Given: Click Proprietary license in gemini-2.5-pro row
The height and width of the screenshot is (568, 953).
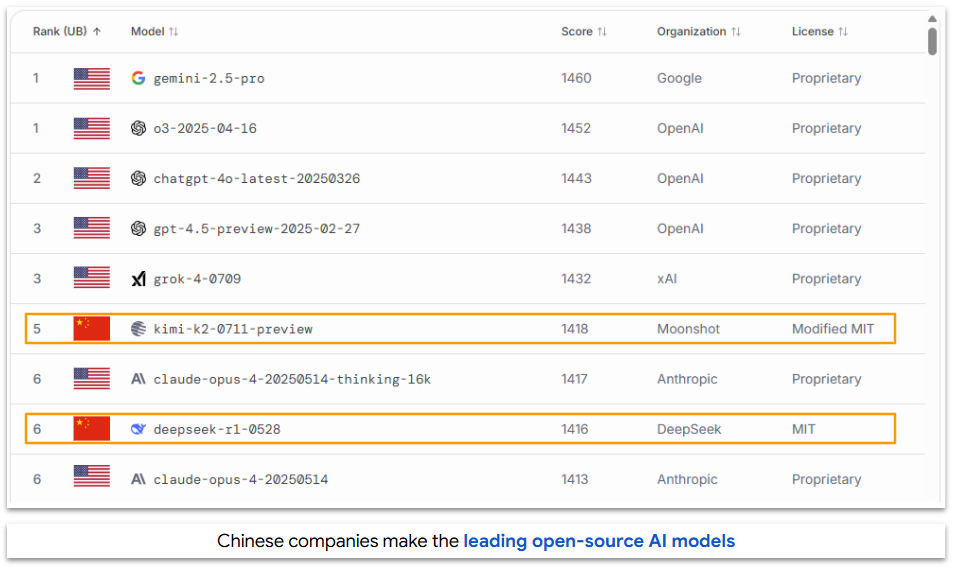Looking at the screenshot, I should point(827,78).
